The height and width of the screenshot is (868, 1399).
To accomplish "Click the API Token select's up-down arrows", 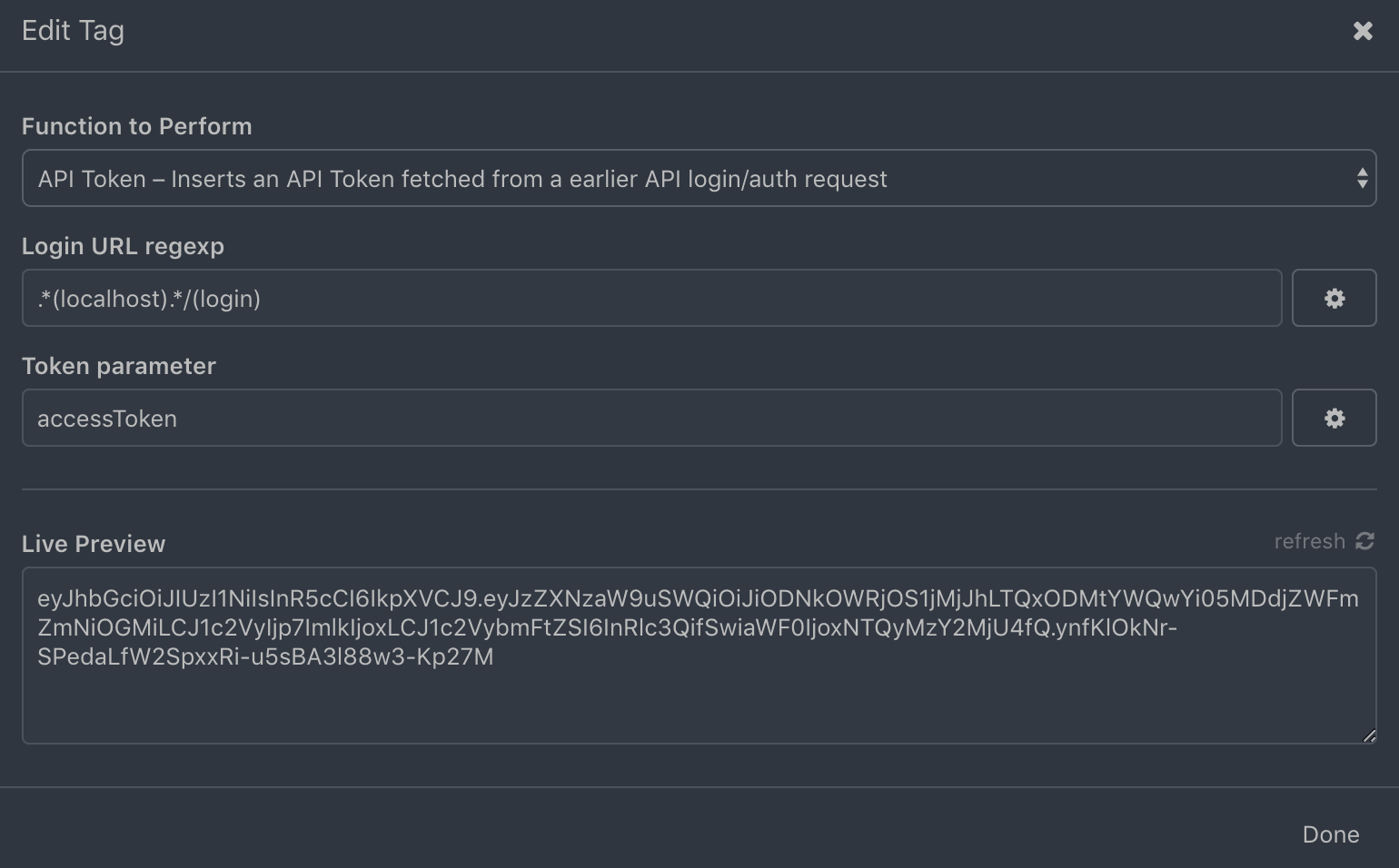I will tap(1362, 179).
